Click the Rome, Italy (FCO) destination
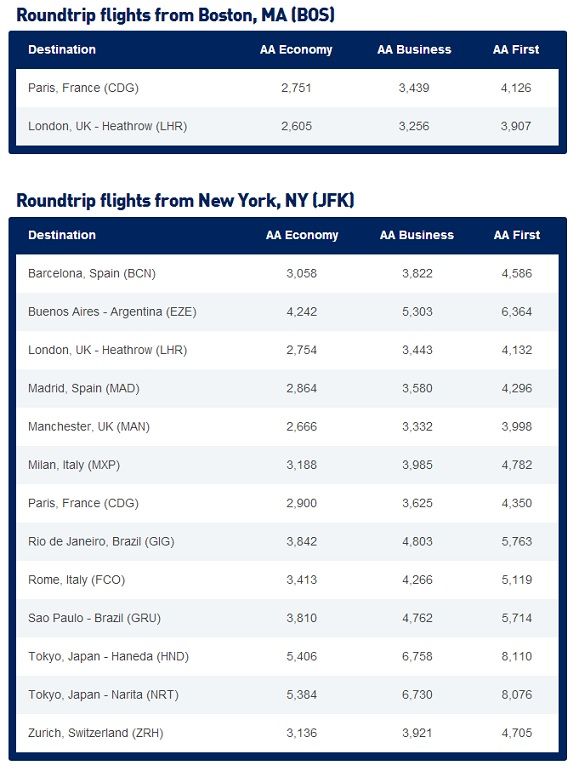The width and height of the screenshot is (579, 777). [x=76, y=580]
